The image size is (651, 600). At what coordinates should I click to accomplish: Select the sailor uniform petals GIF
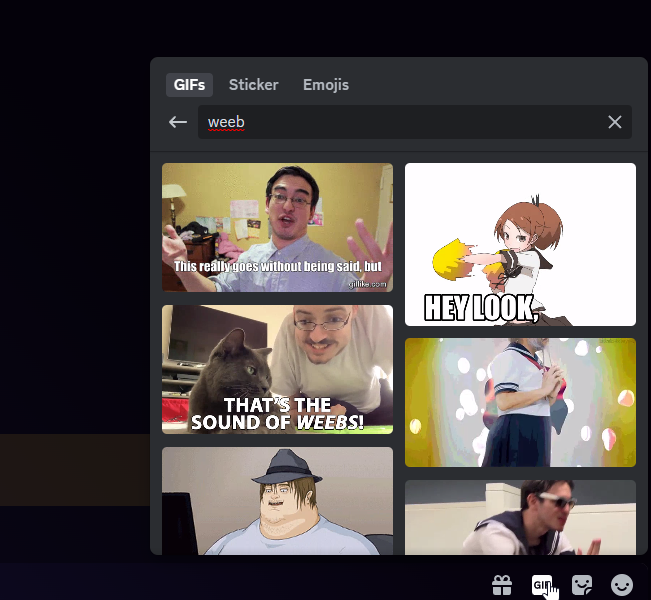tap(520, 402)
